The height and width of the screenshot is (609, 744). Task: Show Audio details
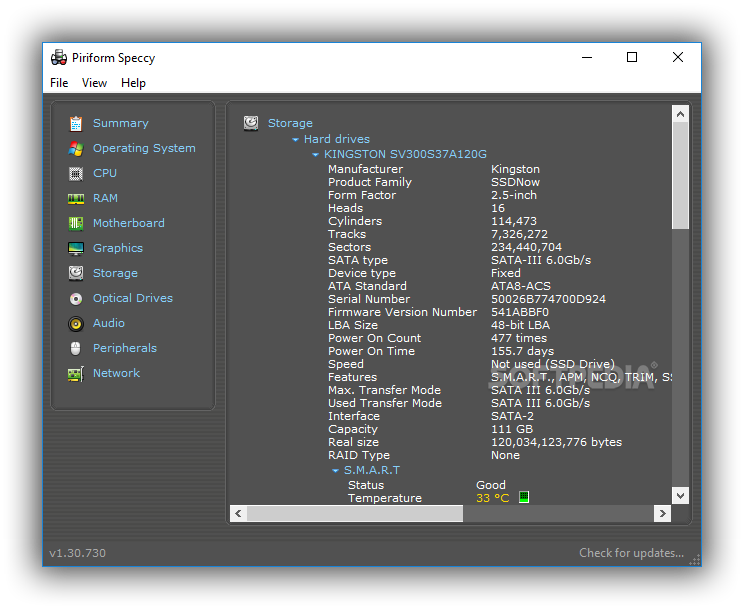coord(109,323)
